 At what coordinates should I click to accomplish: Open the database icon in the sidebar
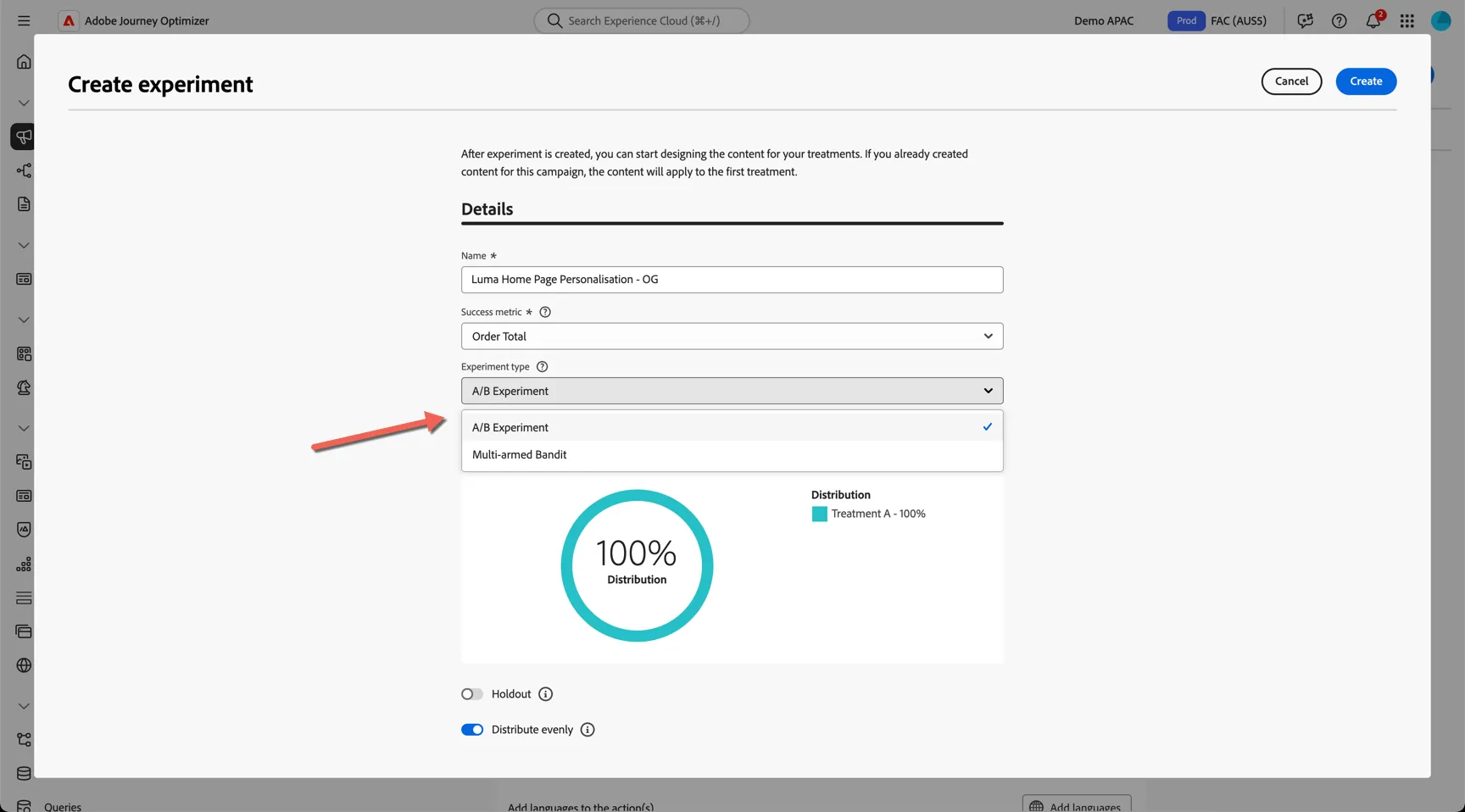24,773
